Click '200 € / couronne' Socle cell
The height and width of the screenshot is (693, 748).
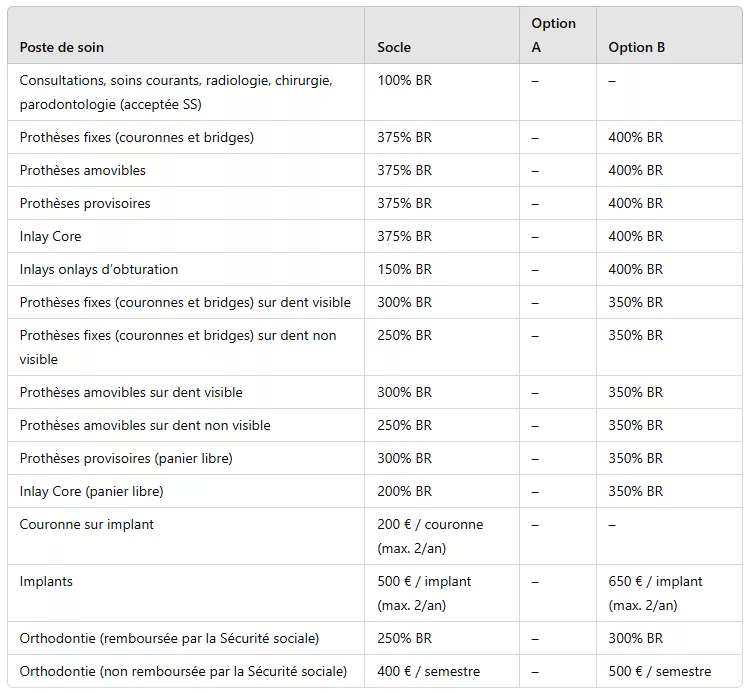(x=430, y=537)
